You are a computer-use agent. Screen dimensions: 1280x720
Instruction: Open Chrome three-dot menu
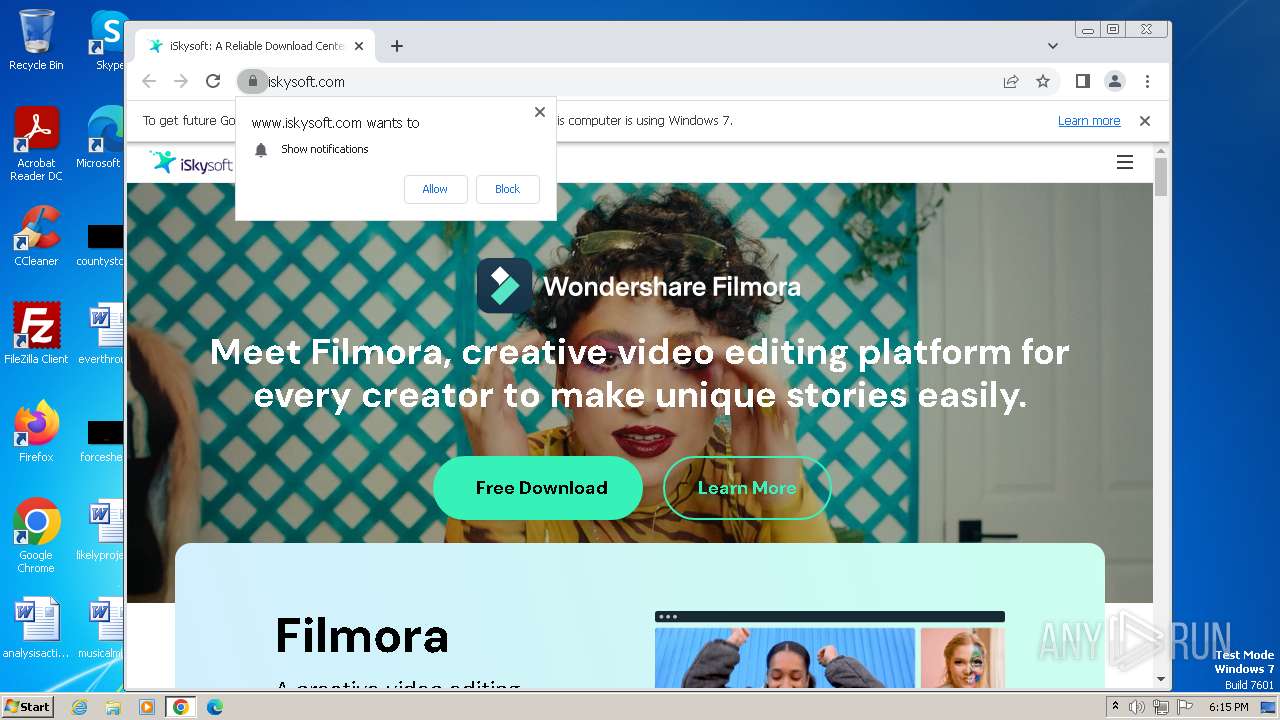coord(1147,81)
